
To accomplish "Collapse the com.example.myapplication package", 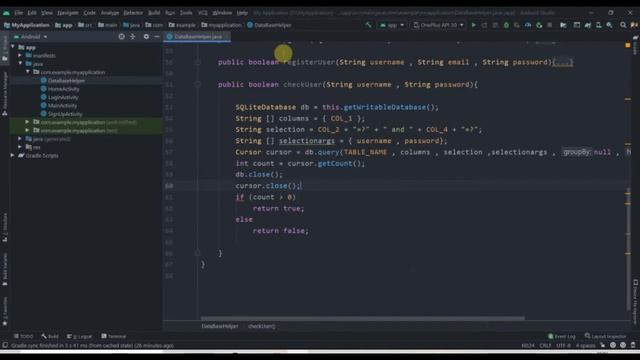I will 28,72.
